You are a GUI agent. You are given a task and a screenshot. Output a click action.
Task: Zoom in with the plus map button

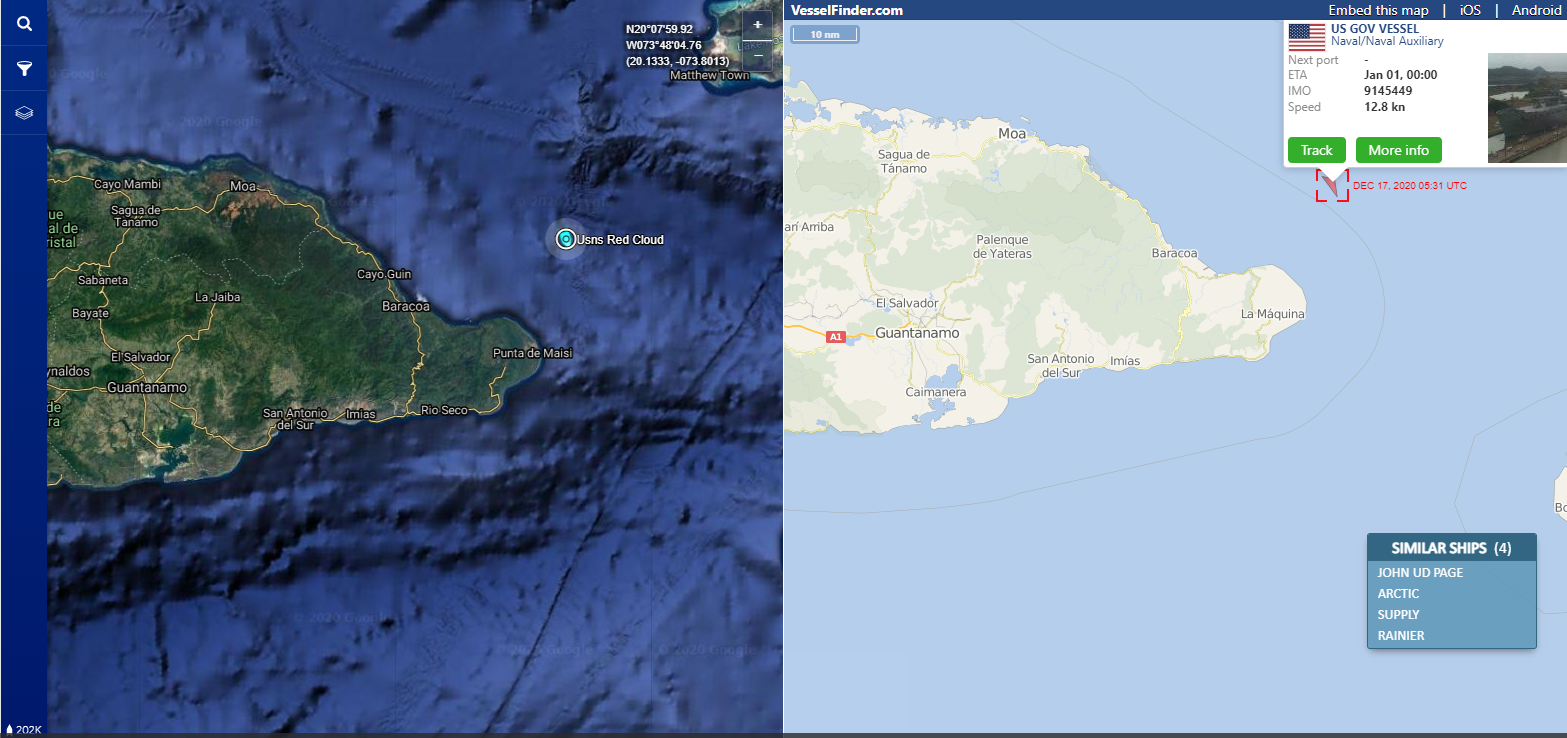(x=758, y=25)
